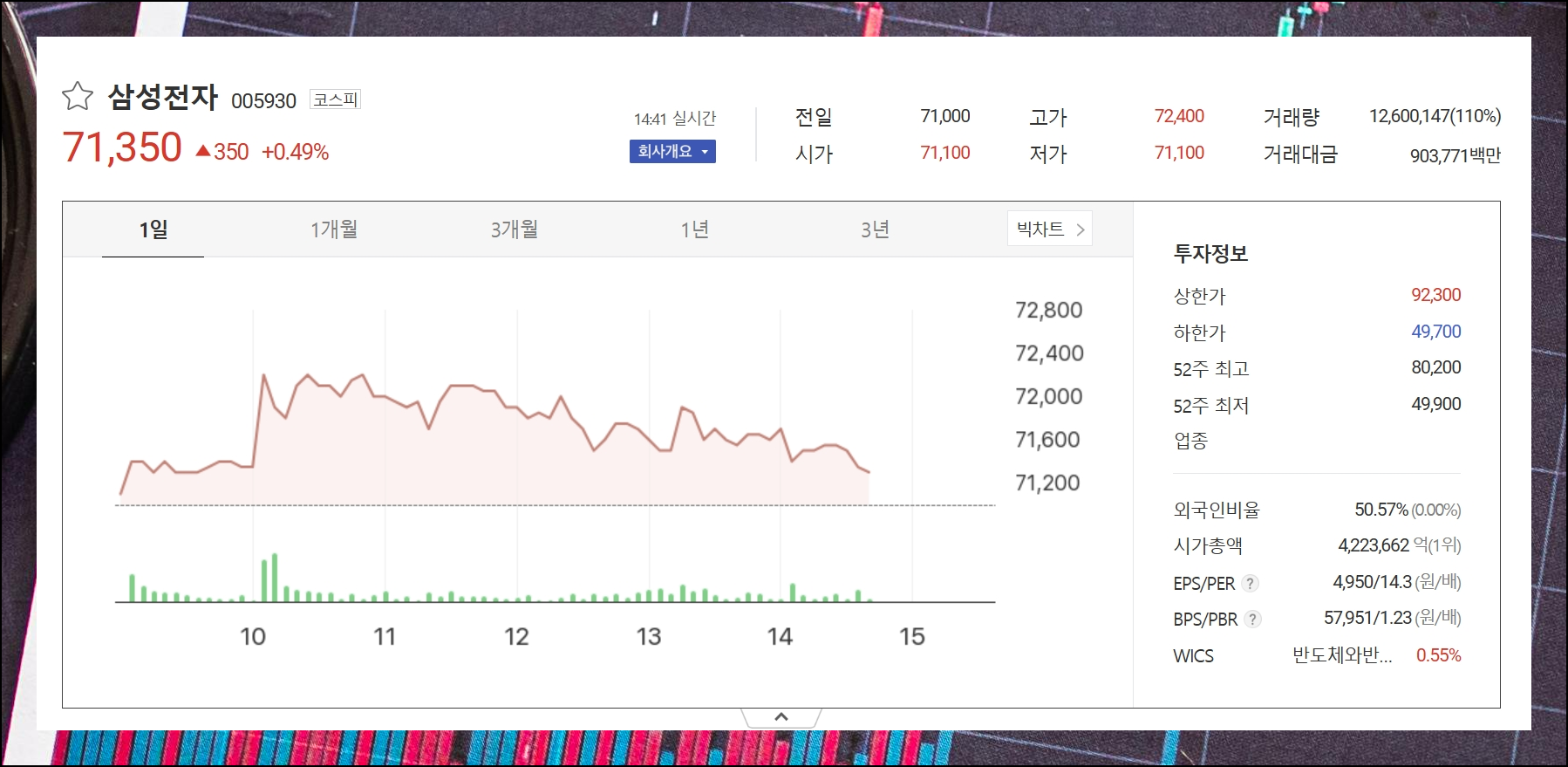This screenshot has height=767, width=1568.
Task: Click the 삼성전자 stock name
Action: tap(163, 96)
